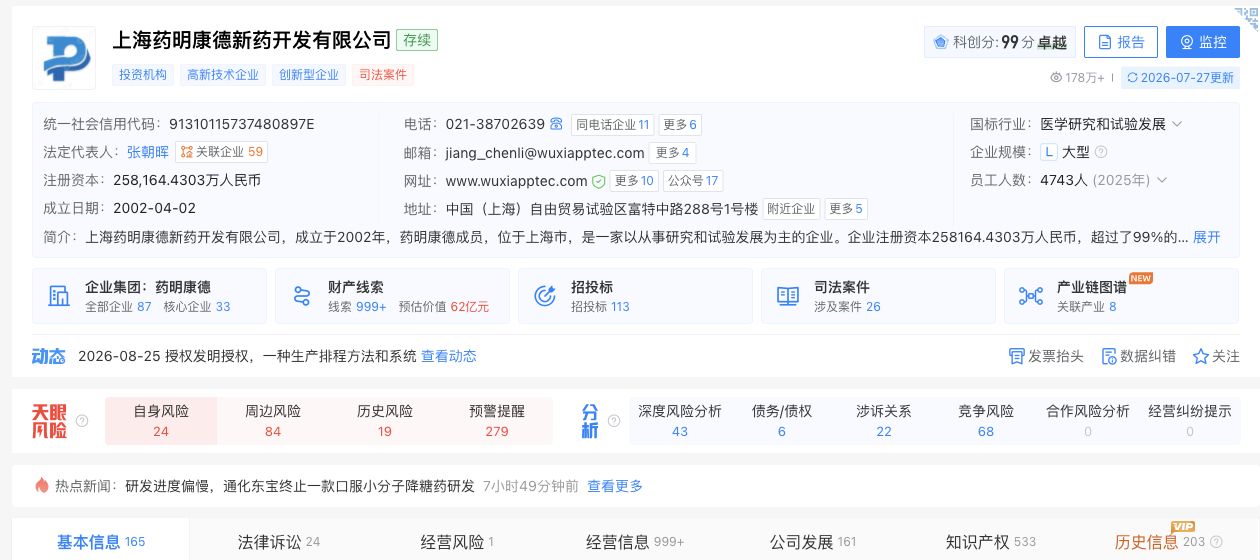1260x560 pixels.
Task: Click the 查看动态 link
Action: (x=448, y=356)
